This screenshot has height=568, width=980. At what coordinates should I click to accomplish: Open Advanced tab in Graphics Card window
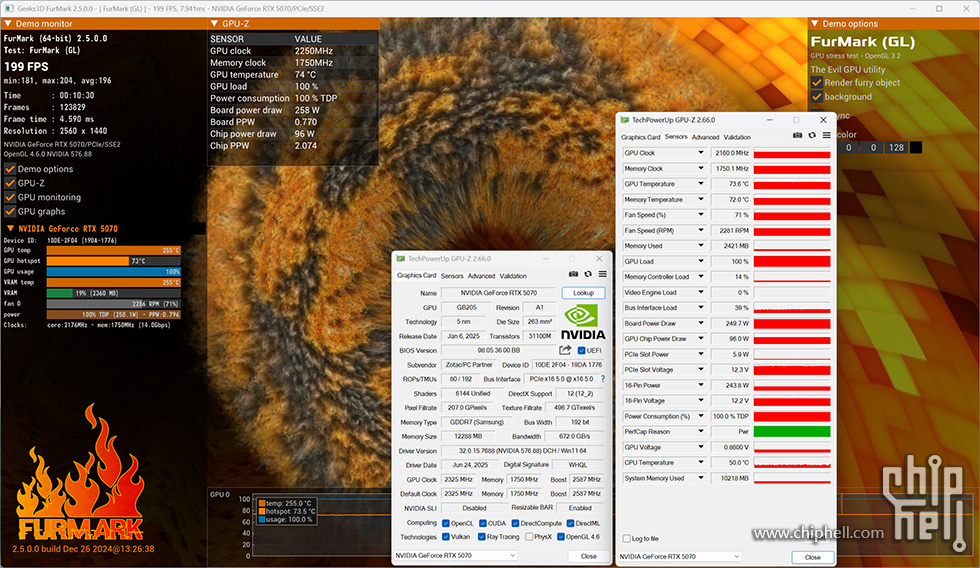(x=481, y=276)
